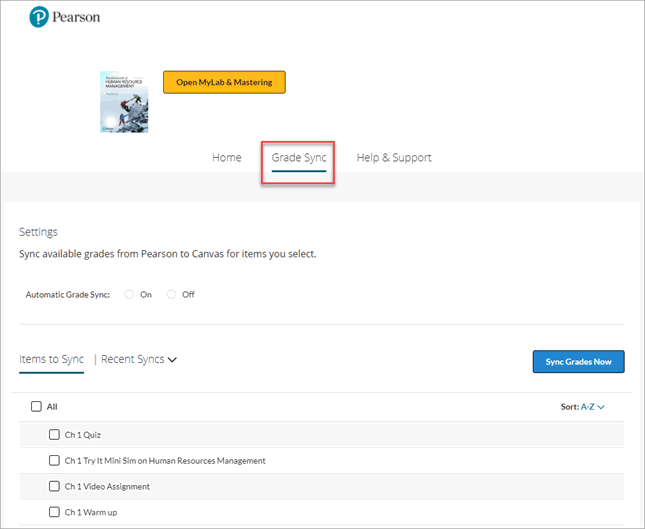Screen dimensions: 645x529
Task: Go to the Home tab
Action: (227, 158)
